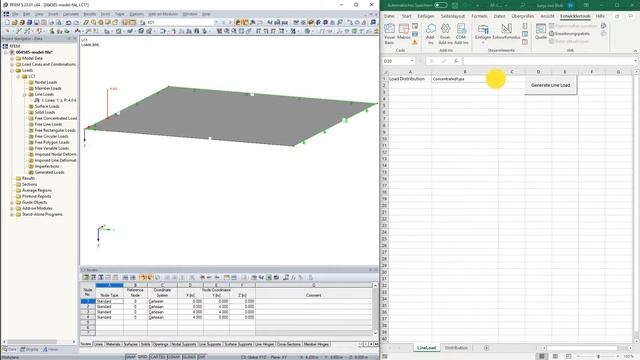Image resolution: width=640 pixels, height=360 pixels.
Task: Switch to Line Supports table tab
Action: click(210, 344)
